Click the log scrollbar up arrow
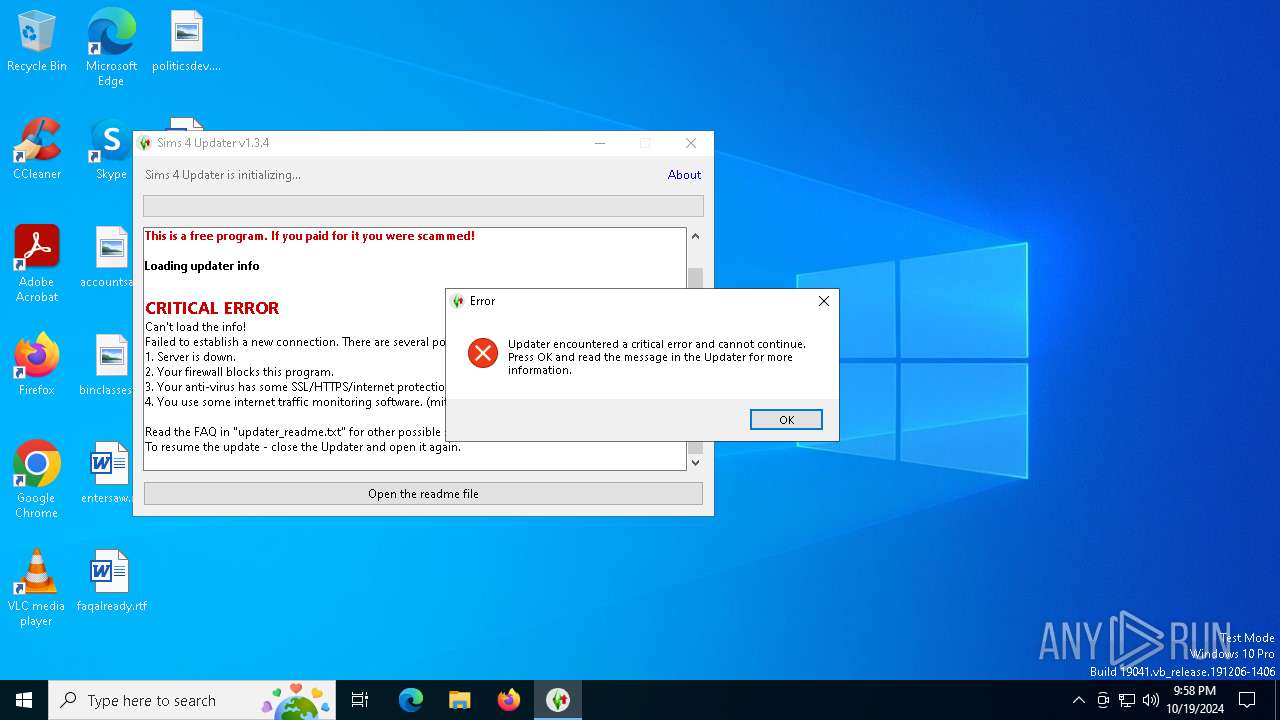Viewport: 1280px width, 720px height. pos(695,236)
